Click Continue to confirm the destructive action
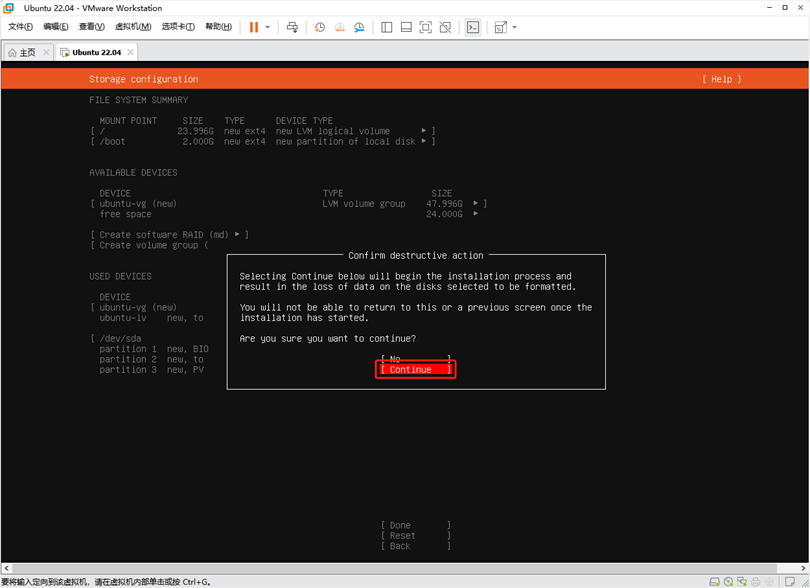 415,369
